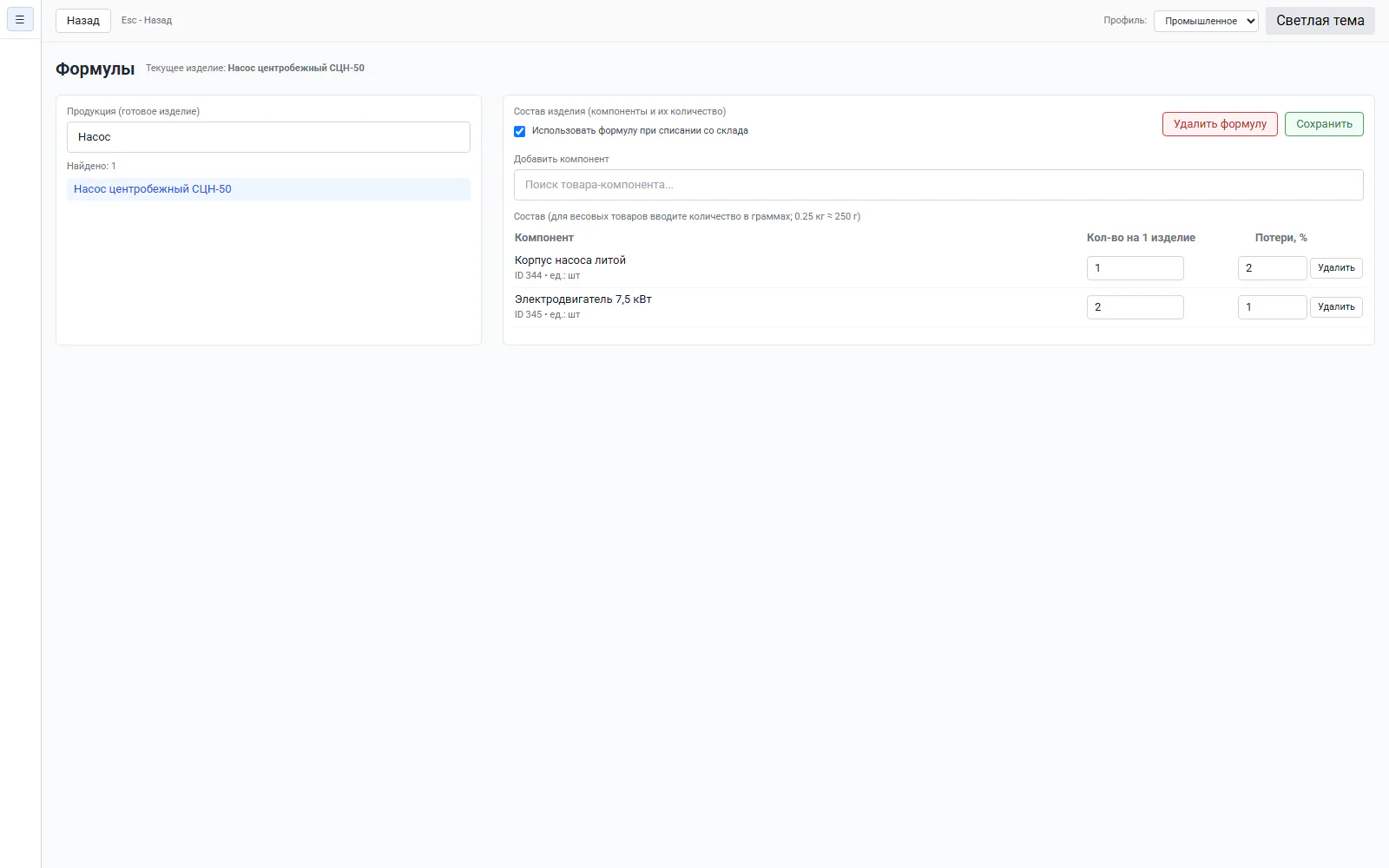1389x868 pixels.
Task: Edit loss percent for Корпус насоса литой
Action: pos(1272,268)
